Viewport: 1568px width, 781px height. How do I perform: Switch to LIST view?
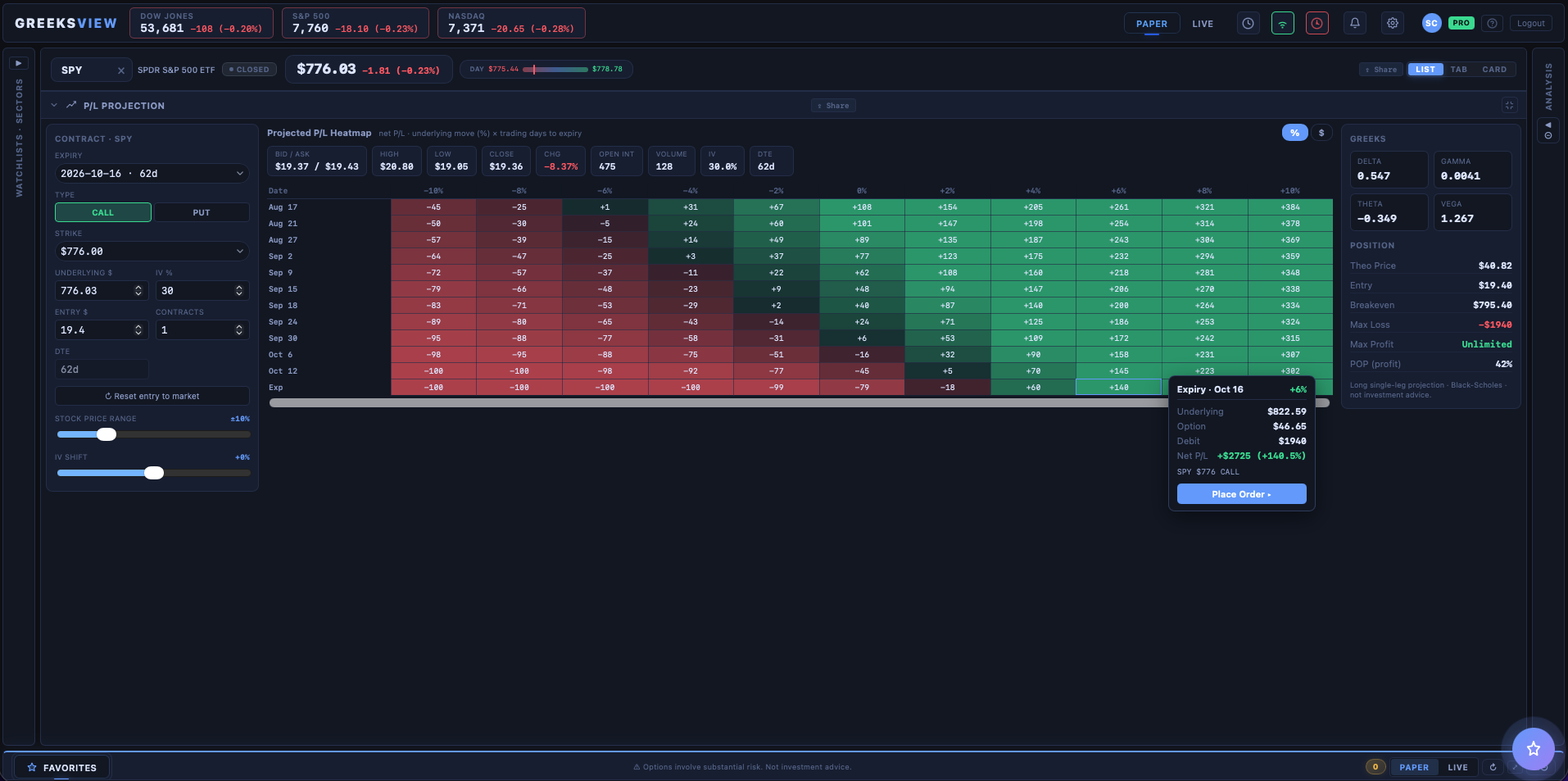click(1425, 70)
